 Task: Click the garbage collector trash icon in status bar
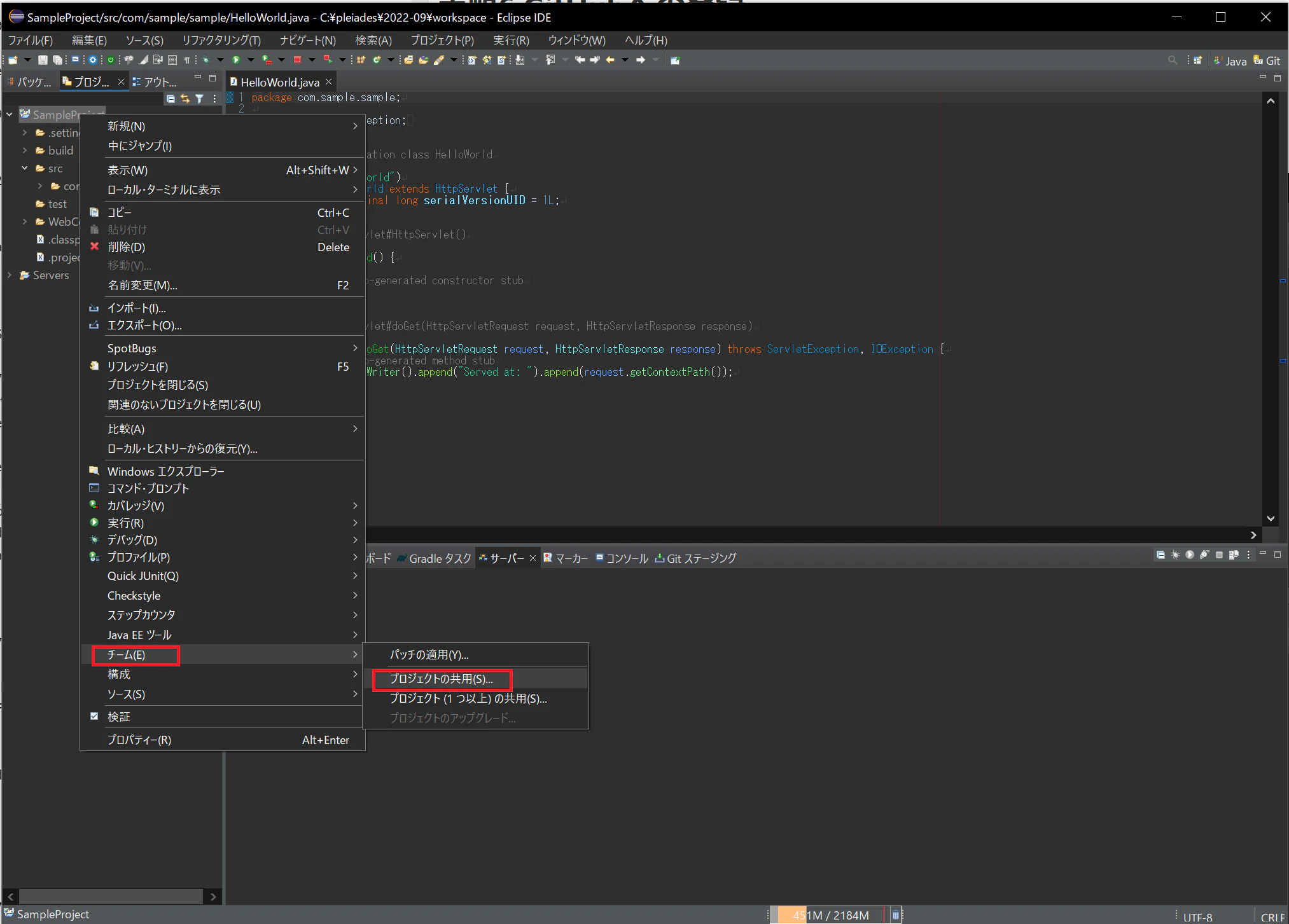click(x=895, y=915)
